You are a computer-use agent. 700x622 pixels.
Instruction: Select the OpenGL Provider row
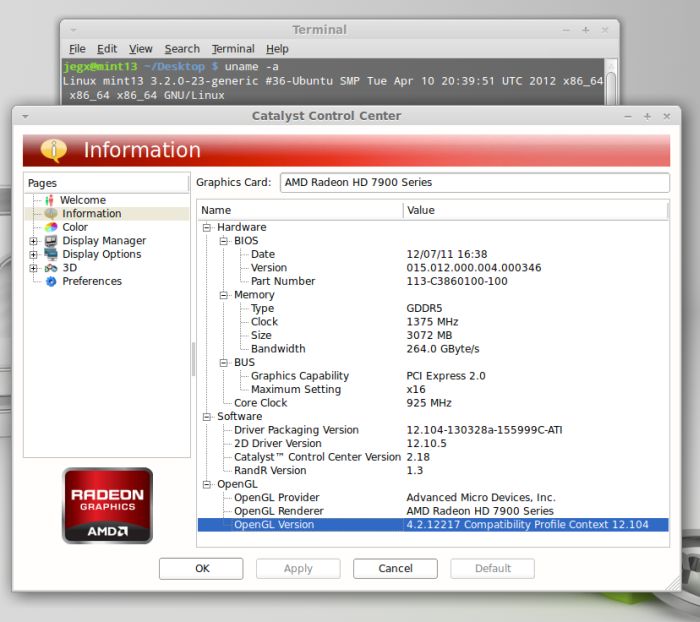(433, 497)
